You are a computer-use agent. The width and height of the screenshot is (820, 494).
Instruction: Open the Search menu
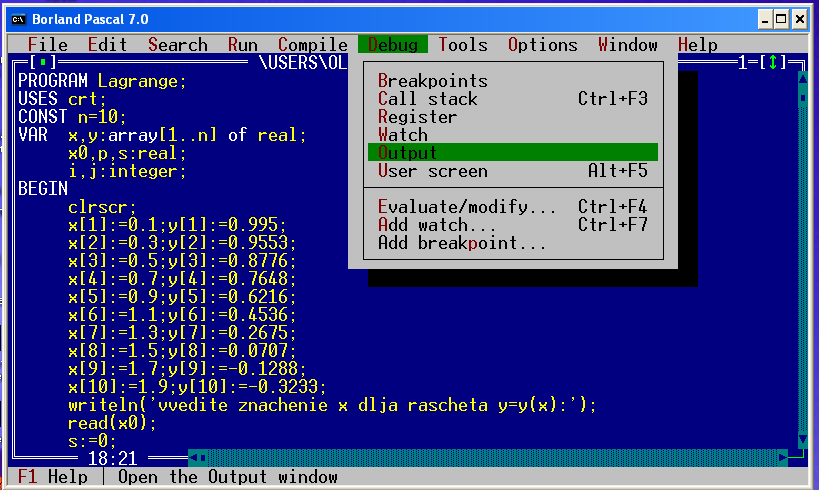coord(177,45)
